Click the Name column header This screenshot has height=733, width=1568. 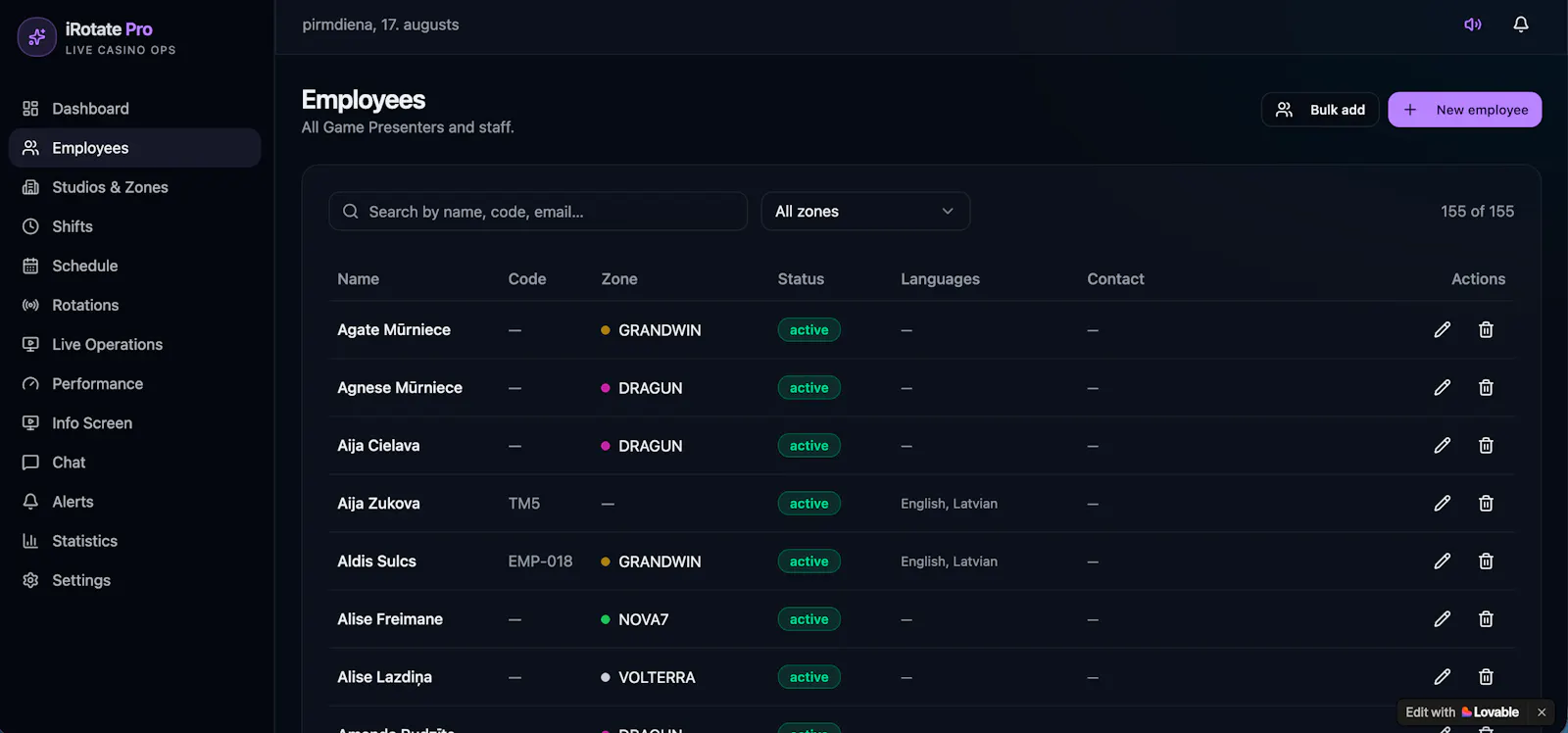359,279
